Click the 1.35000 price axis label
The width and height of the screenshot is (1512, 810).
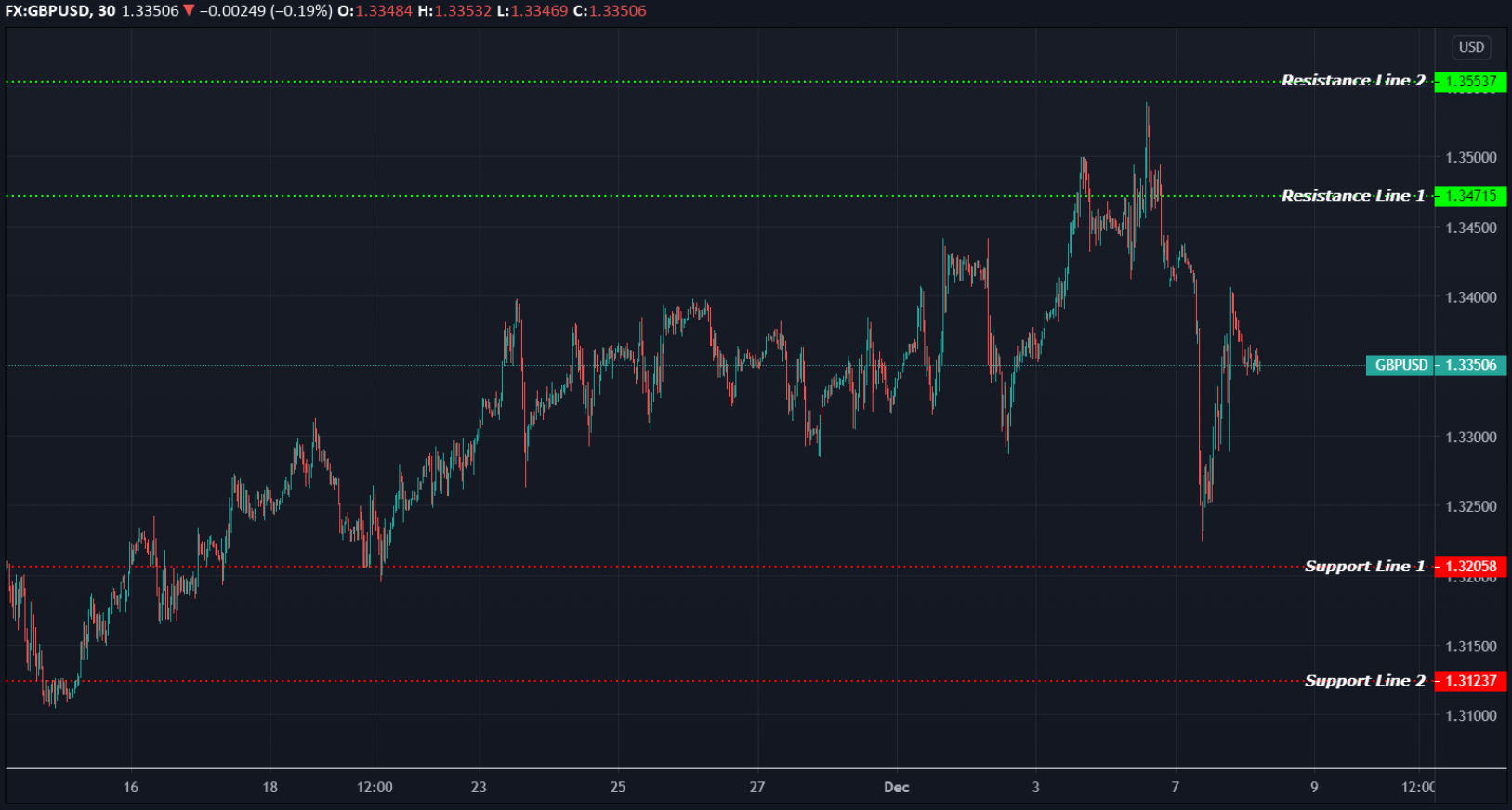tap(1471, 158)
